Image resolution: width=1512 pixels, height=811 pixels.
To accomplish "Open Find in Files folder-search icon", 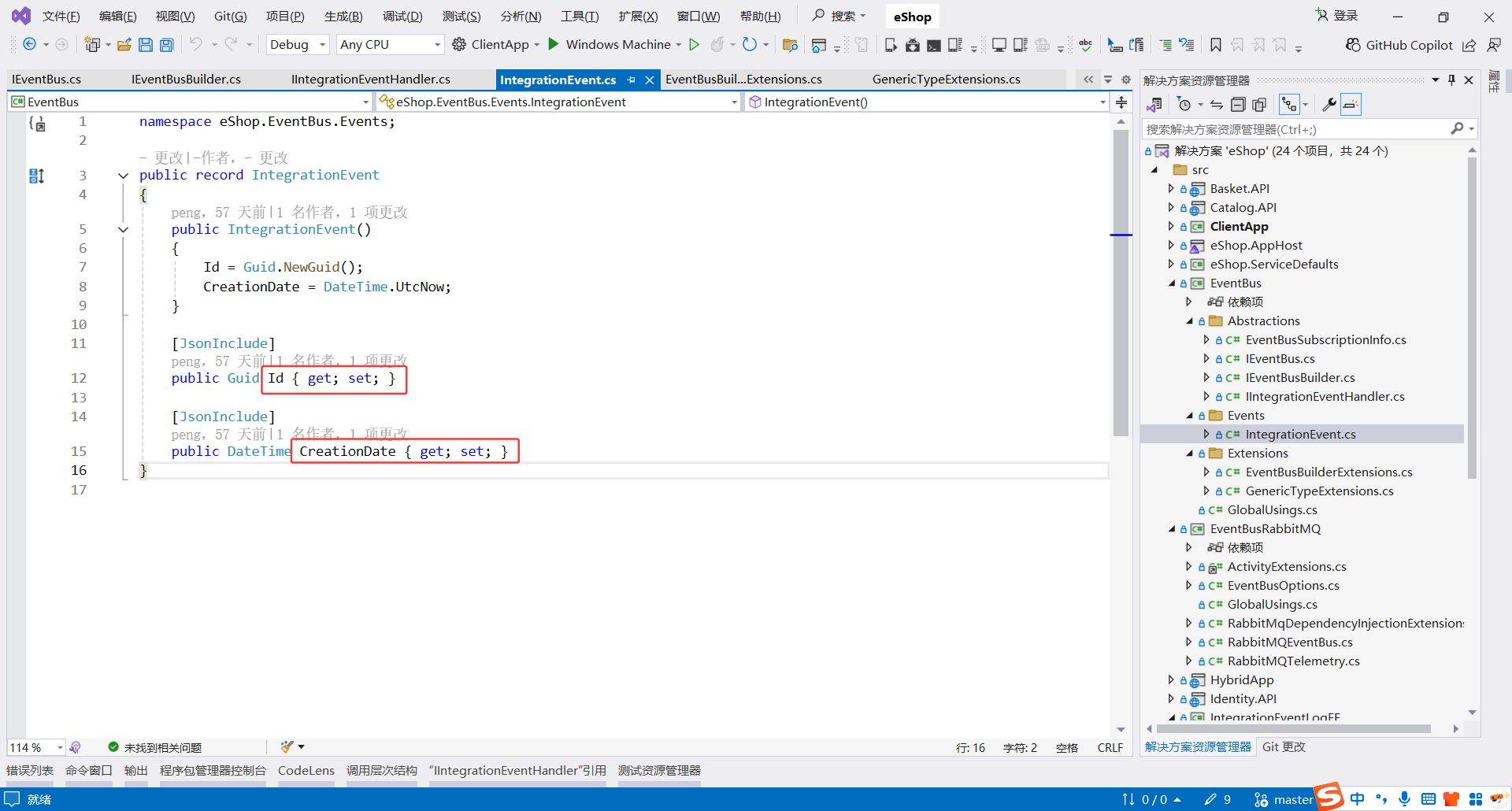I will [790, 45].
